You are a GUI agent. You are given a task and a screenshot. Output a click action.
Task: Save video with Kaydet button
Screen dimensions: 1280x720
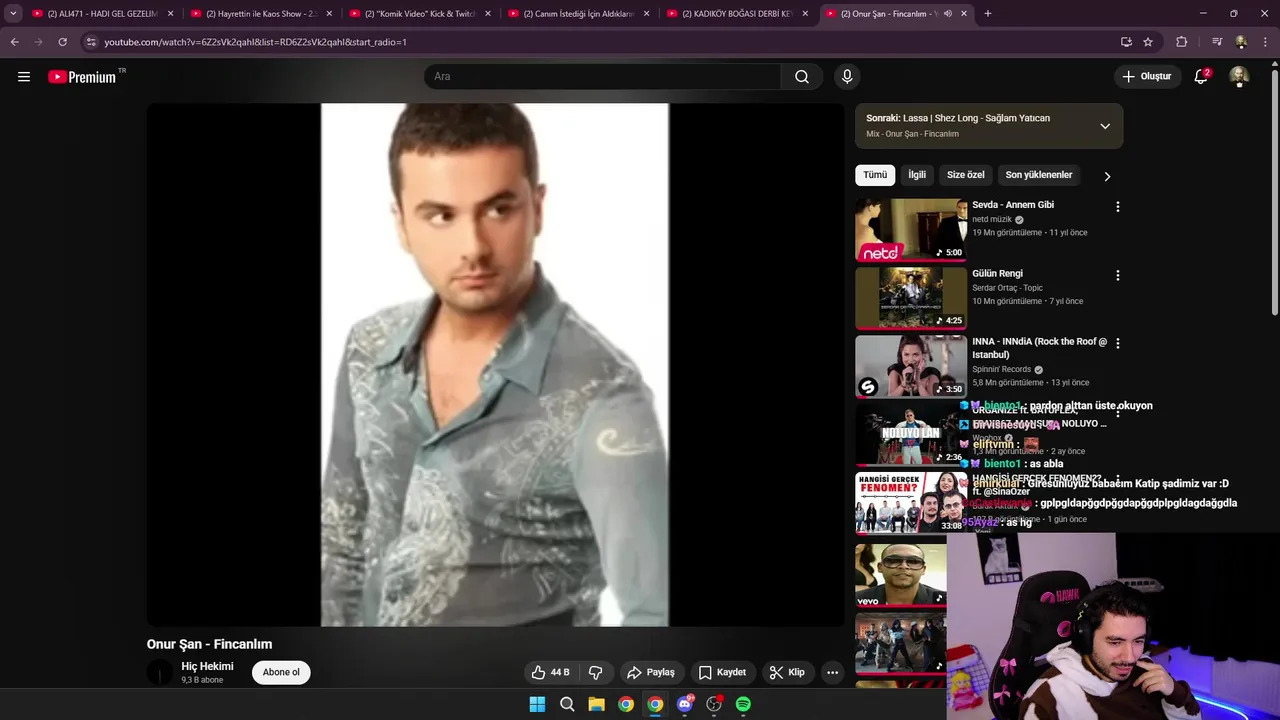click(x=722, y=672)
